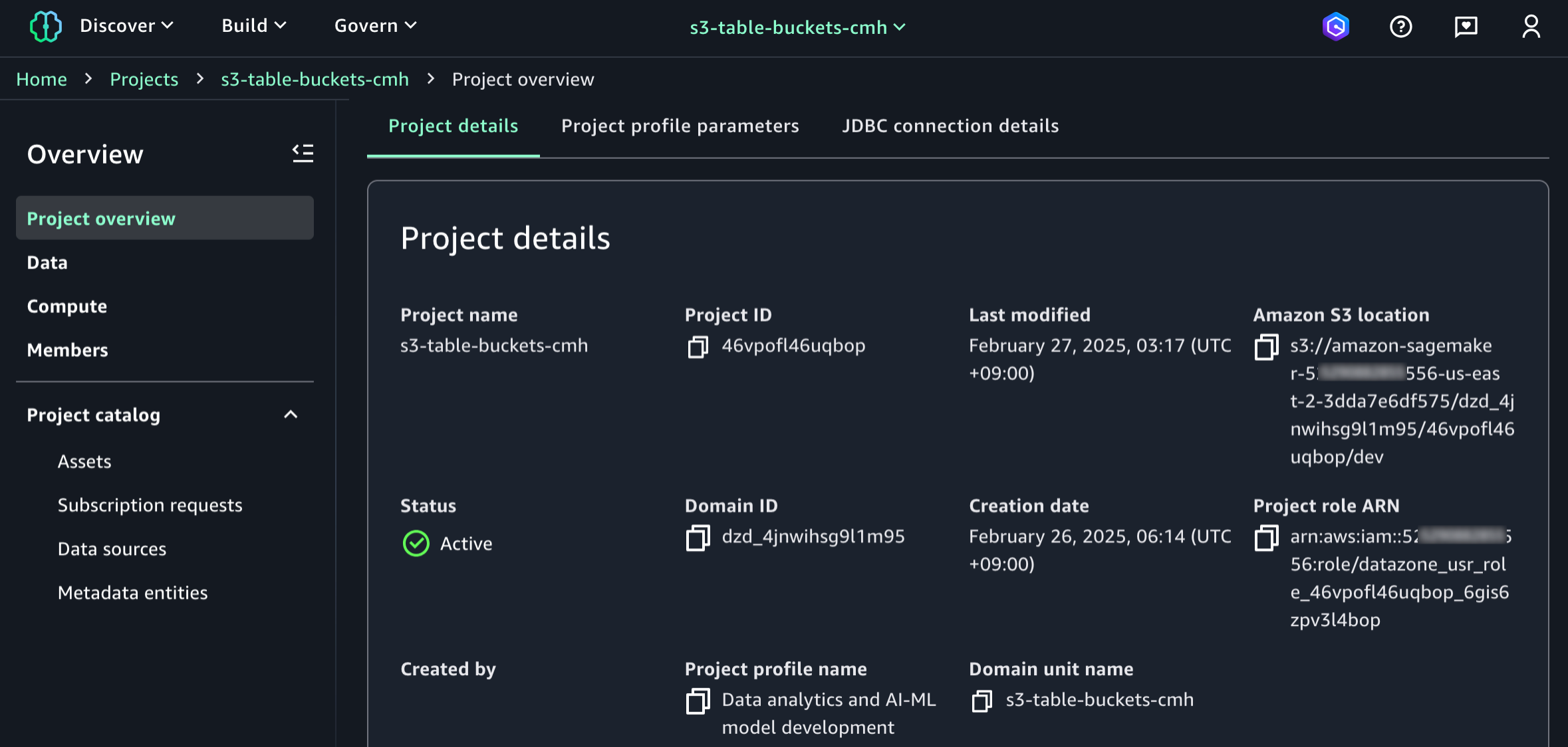
Task: Switch to JDBC connection details tab
Action: pyautogui.click(x=950, y=126)
